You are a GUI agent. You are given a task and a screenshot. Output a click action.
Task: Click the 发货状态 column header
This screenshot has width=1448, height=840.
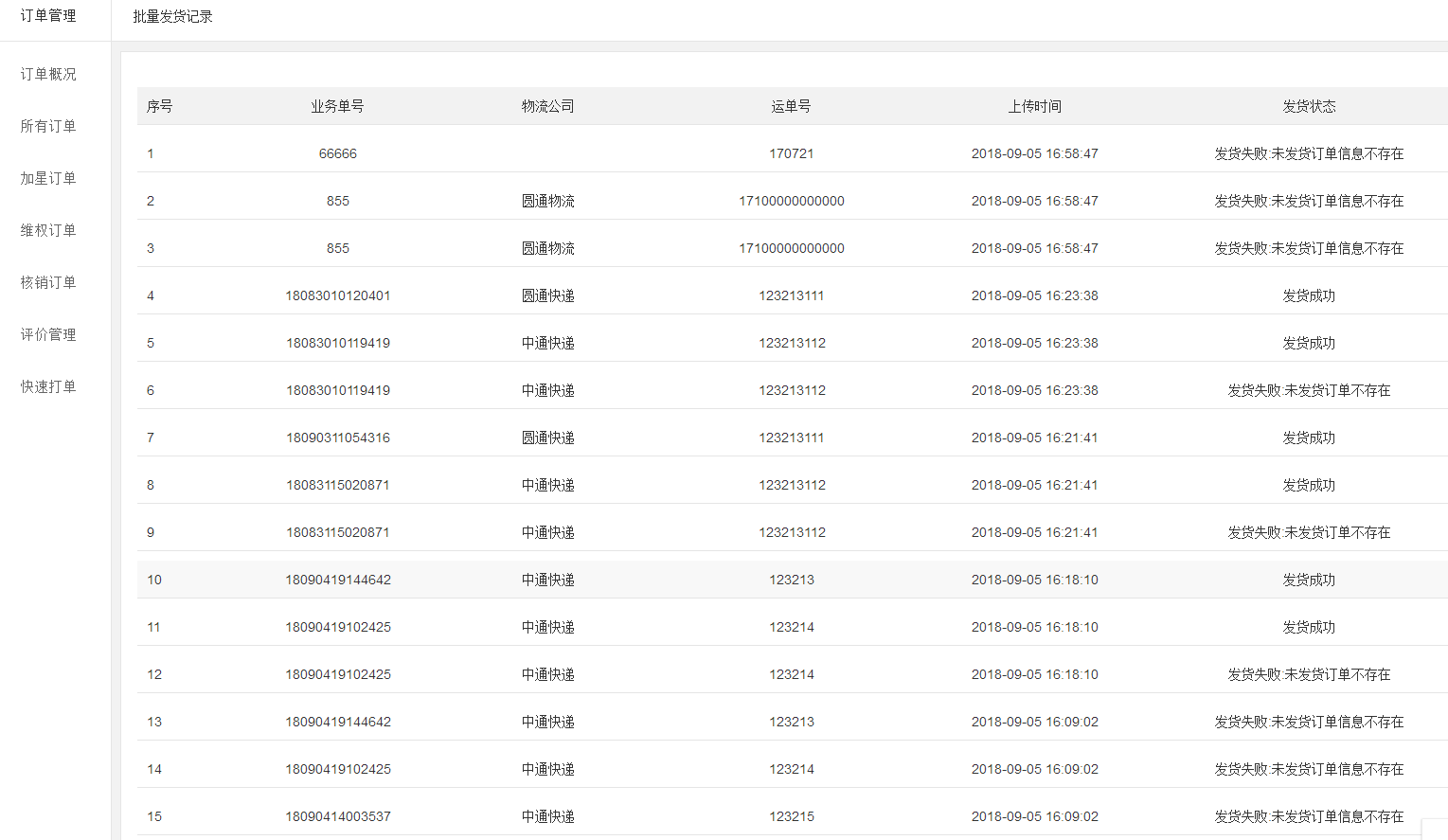(x=1309, y=106)
